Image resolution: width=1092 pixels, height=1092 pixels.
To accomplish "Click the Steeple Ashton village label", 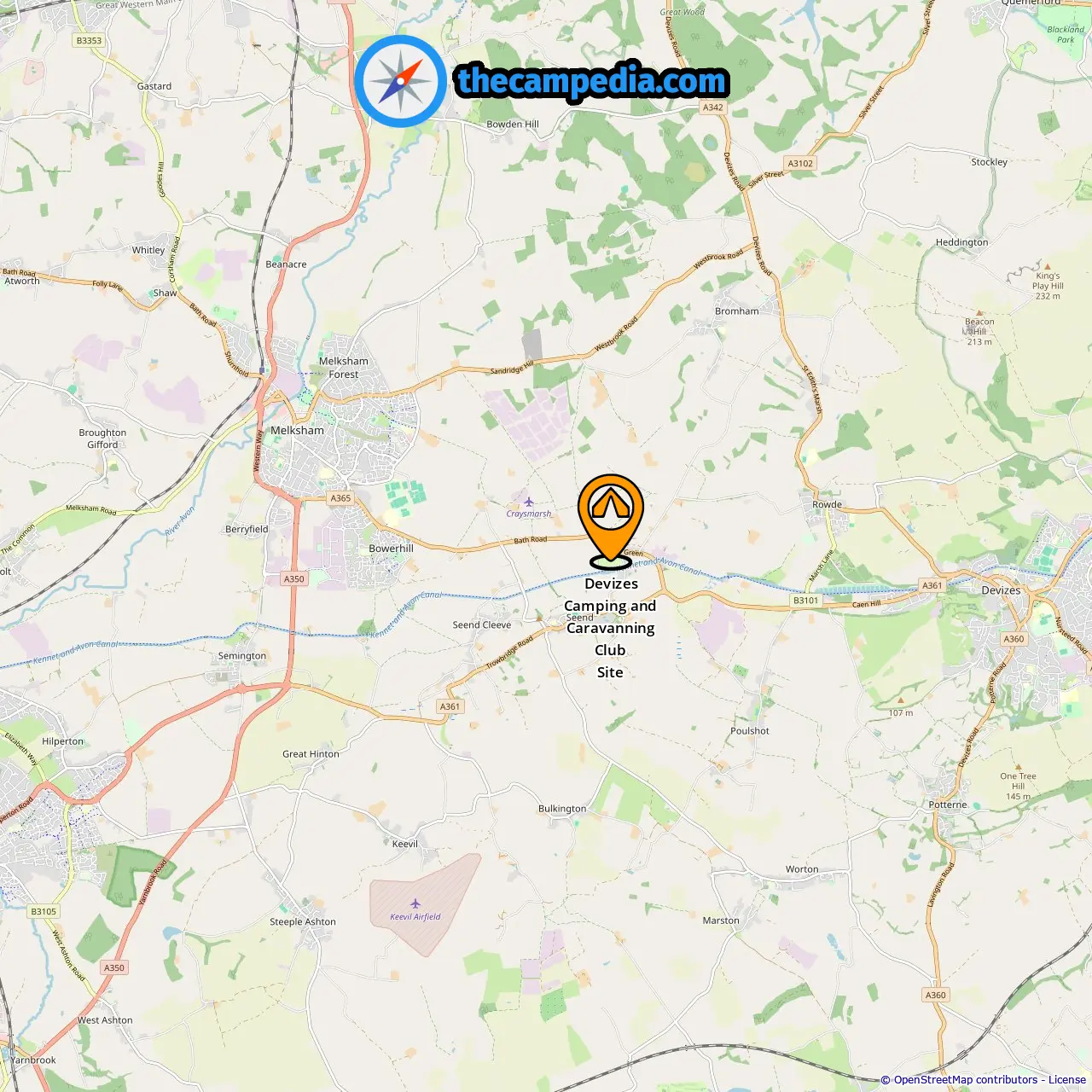I will tap(303, 921).
